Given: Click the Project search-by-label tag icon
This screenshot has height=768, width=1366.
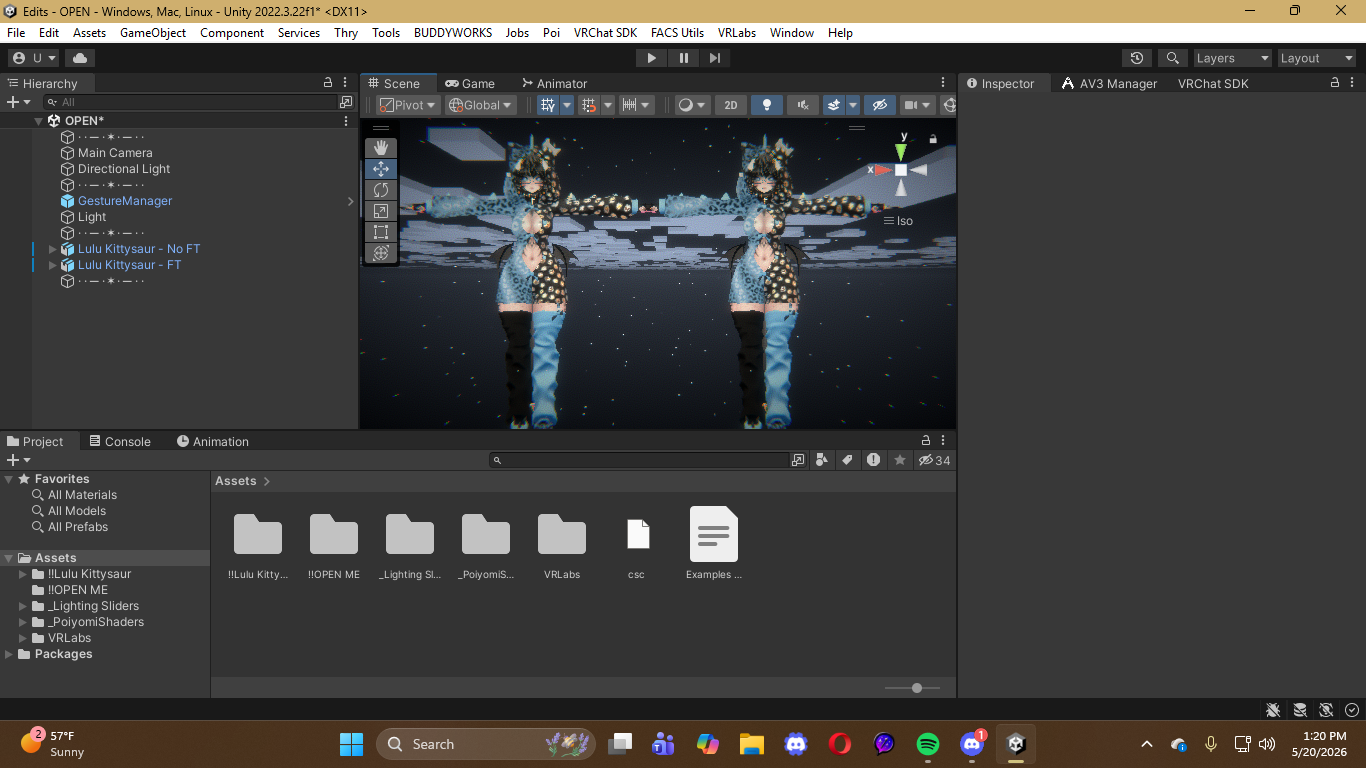Looking at the screenshot, I should (x=848, y=460).
